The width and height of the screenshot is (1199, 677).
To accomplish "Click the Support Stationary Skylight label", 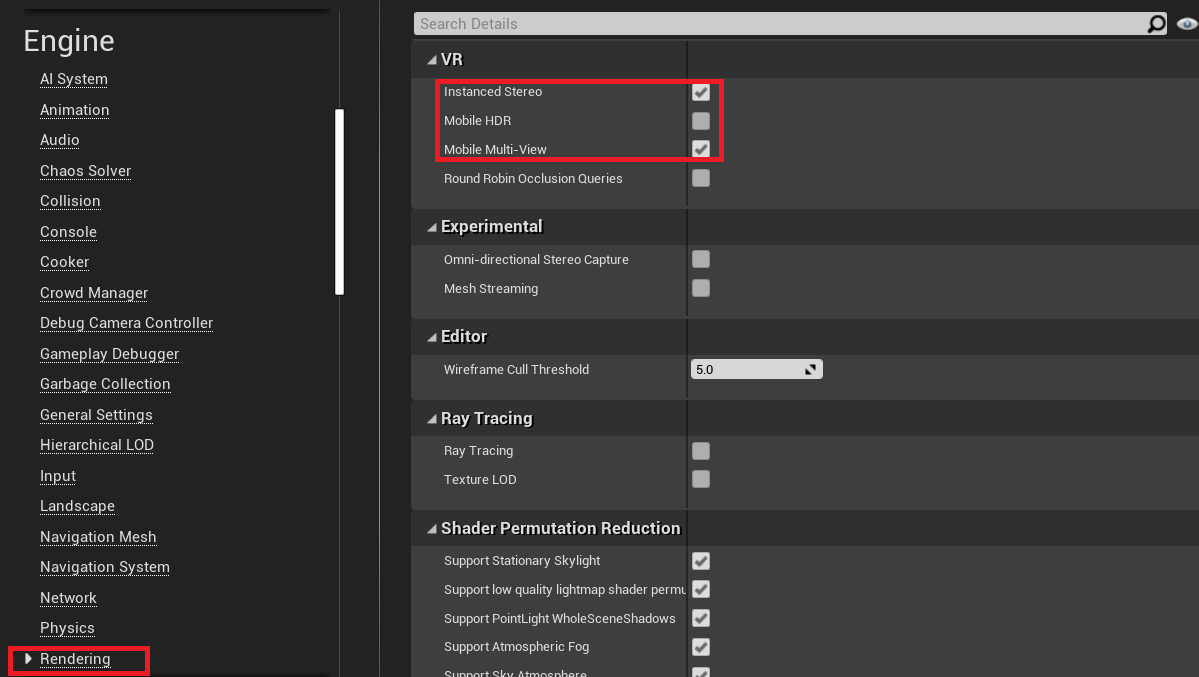I will click(522, 561).
